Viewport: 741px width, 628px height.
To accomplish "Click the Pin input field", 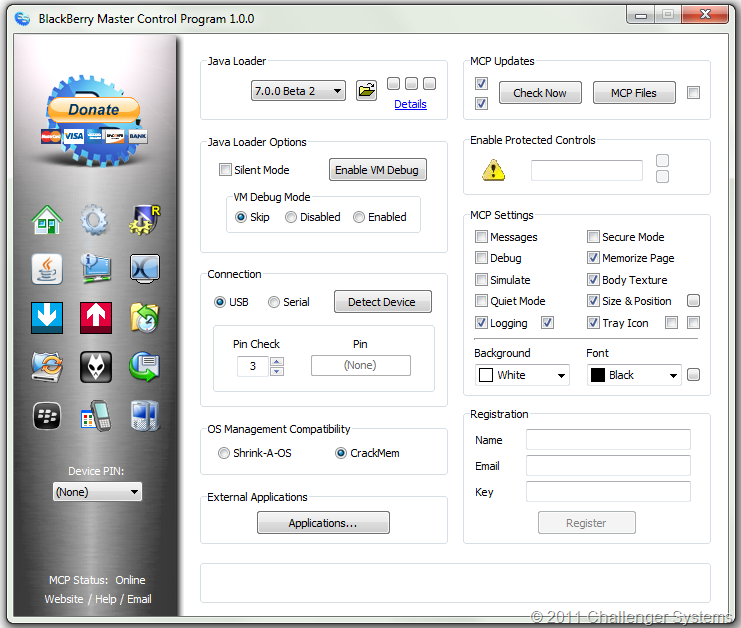I will 361,365.
